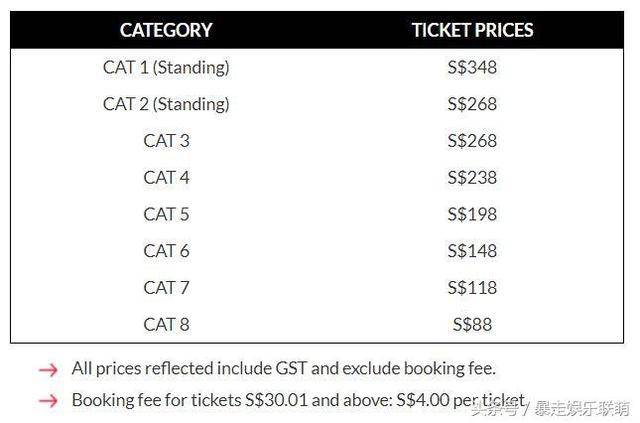Viewport: 640px width, 423px height.
Task: Click the S$88 ticket price
Action: [472, 324]
